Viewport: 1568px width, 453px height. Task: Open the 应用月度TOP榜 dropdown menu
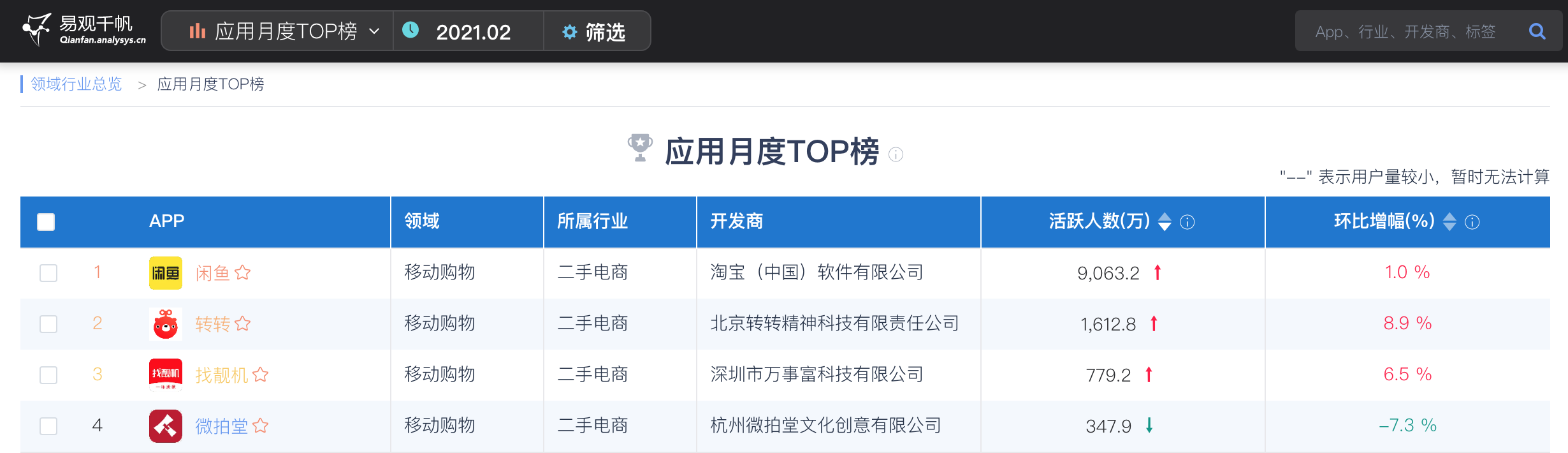(x=277, y=31)
